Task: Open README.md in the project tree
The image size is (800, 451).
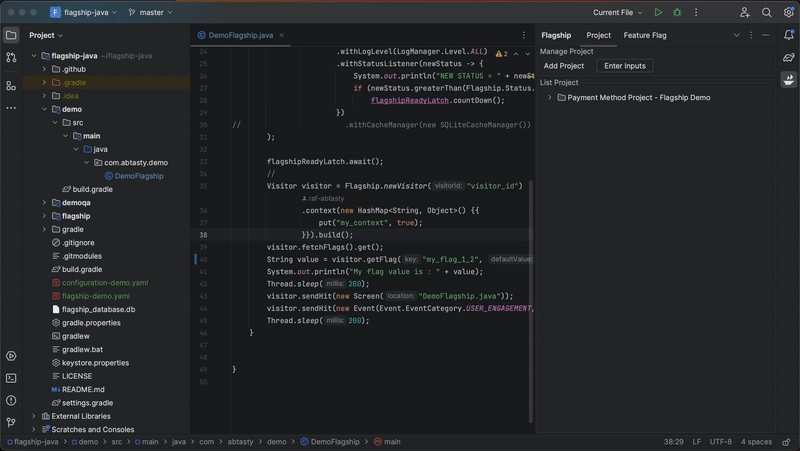Action: [83, 389]
